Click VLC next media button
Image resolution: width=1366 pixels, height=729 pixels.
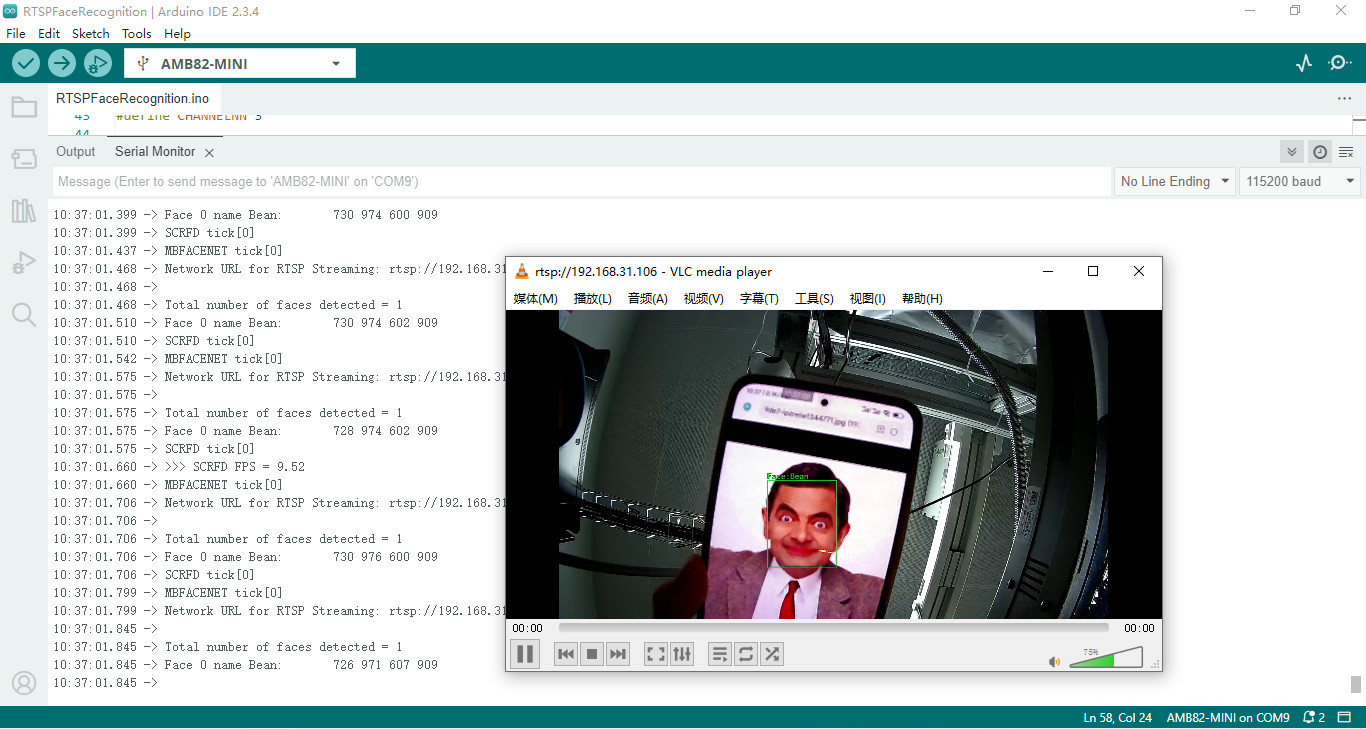[x=618, y=654]
